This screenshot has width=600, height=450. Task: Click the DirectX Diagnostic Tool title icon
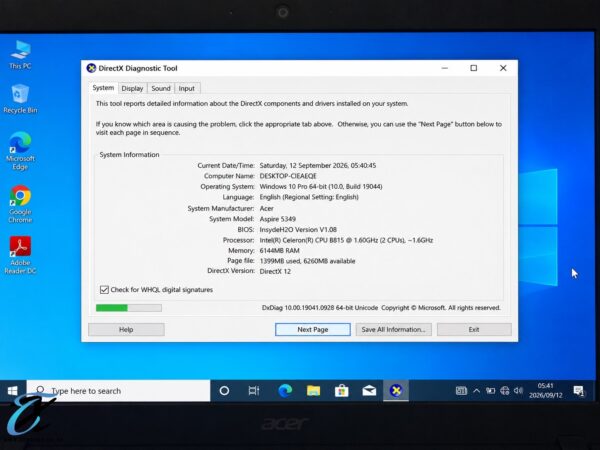(x=91, y=68)
